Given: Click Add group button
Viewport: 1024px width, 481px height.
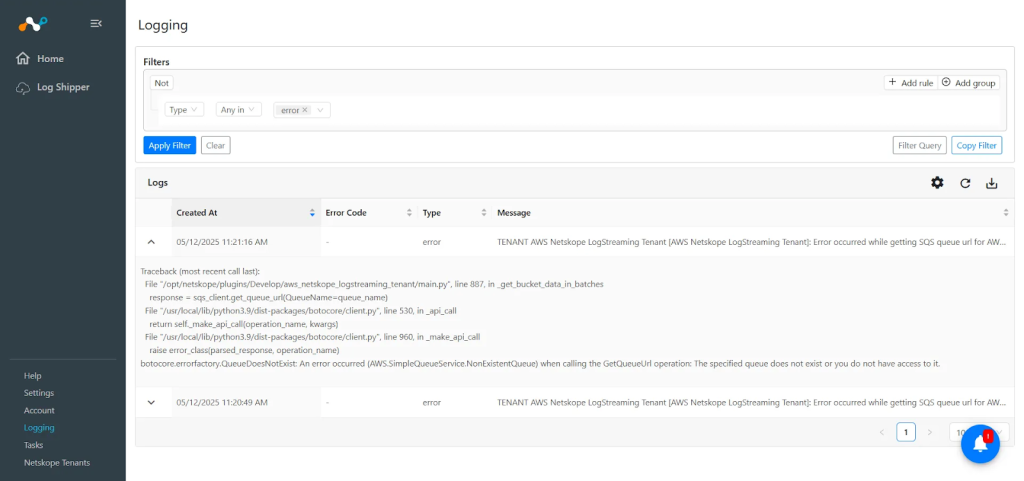Looking at the screenshot, I should pyautogui.click(x=968, y=83).
